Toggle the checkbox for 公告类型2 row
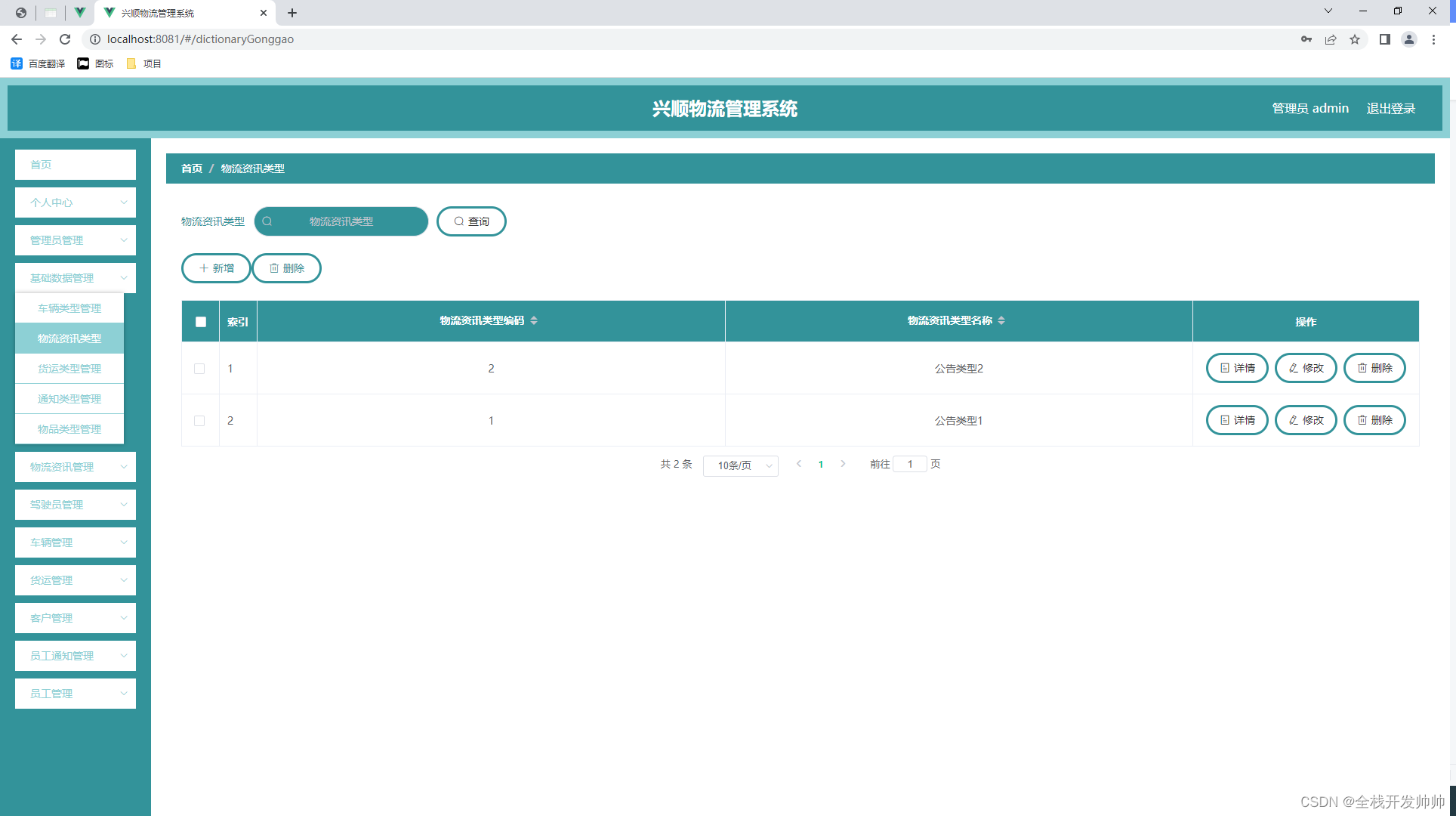1456x816 pixels. point(199,368)
